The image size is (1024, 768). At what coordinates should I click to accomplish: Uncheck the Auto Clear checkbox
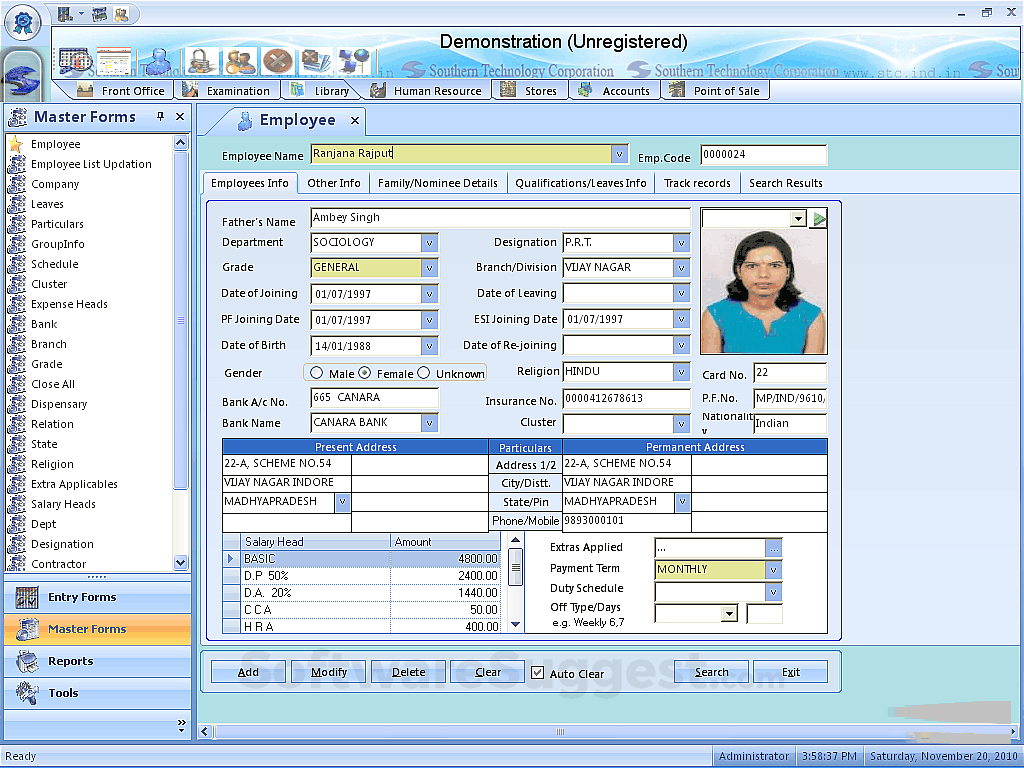tap(538, 673)
